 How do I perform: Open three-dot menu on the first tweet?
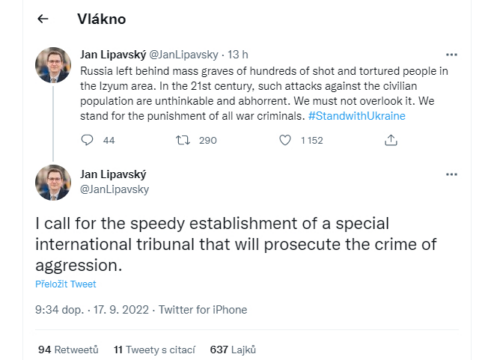(452, 55)
